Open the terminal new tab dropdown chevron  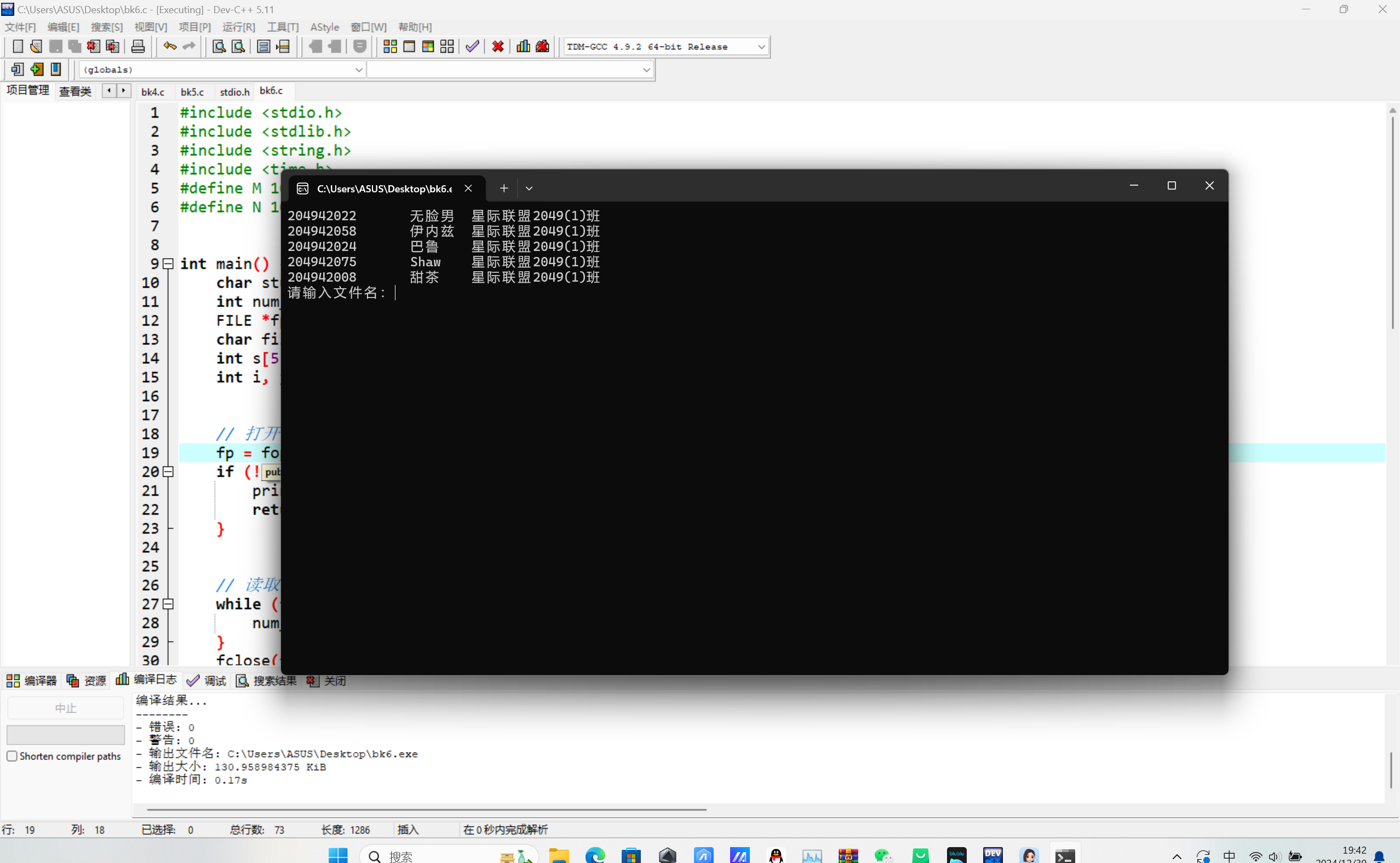[529, 188]
